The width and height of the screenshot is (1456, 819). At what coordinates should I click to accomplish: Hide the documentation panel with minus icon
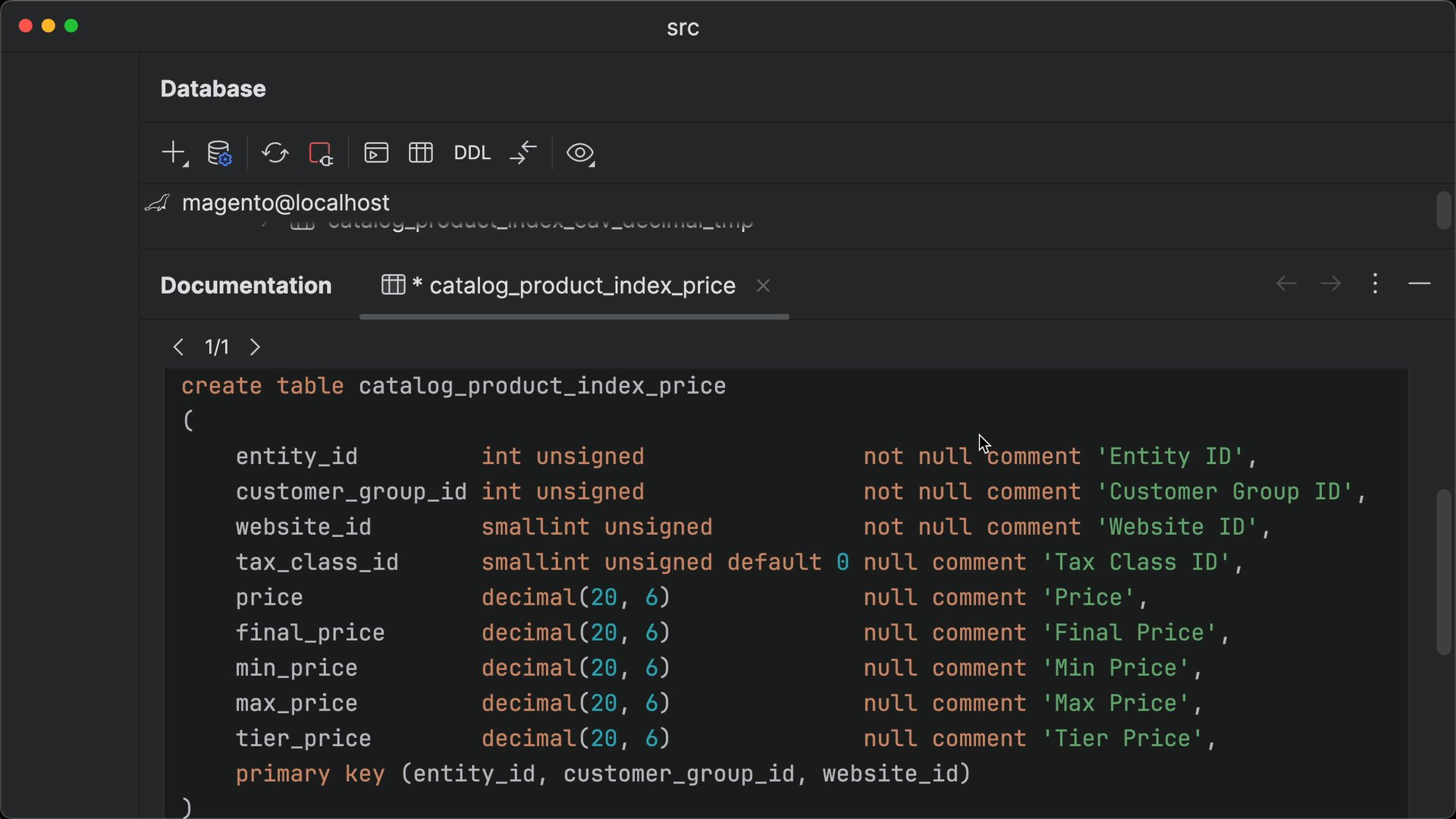pos(1419,284)
